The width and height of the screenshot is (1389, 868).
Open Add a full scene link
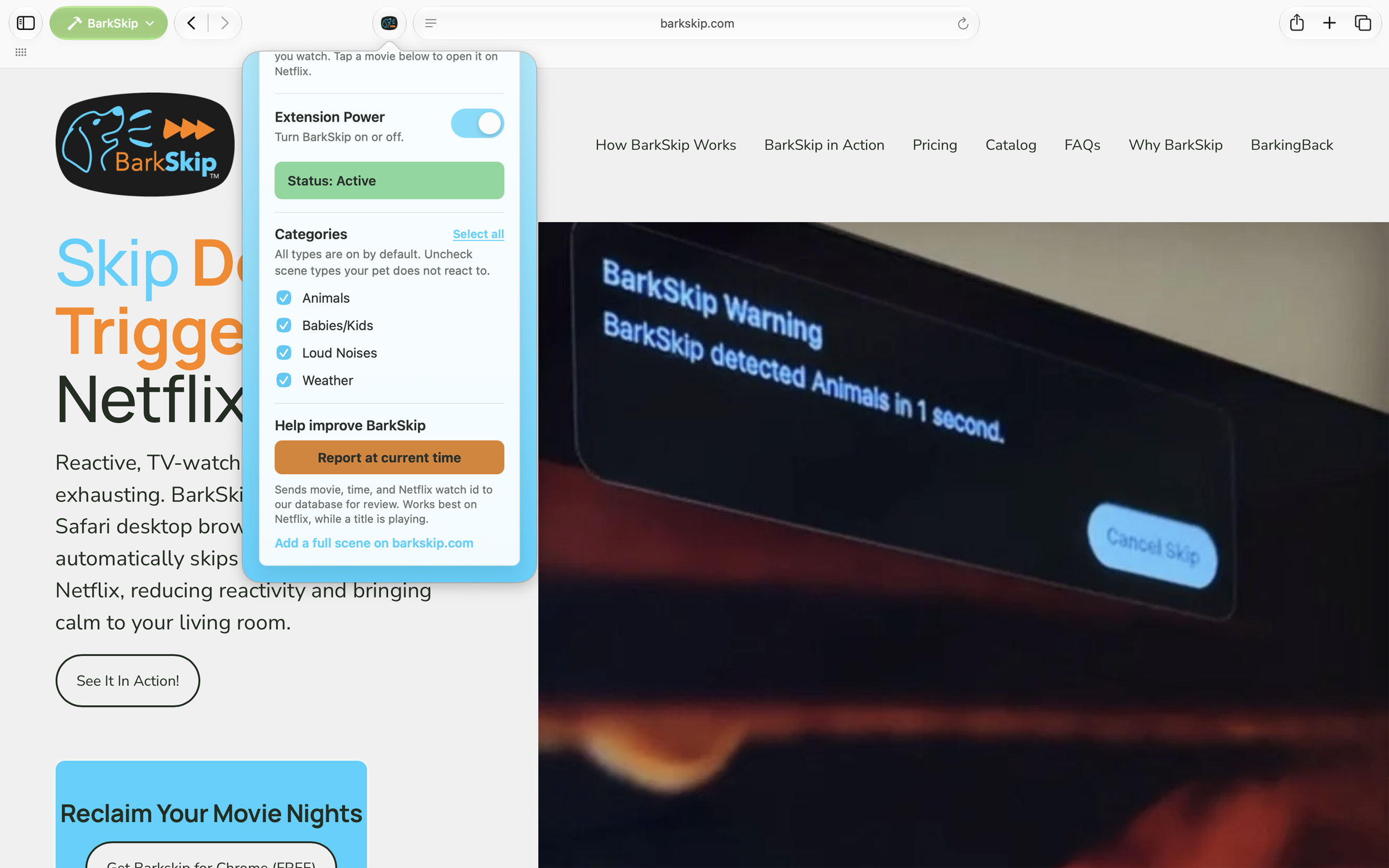pos(374,543)
